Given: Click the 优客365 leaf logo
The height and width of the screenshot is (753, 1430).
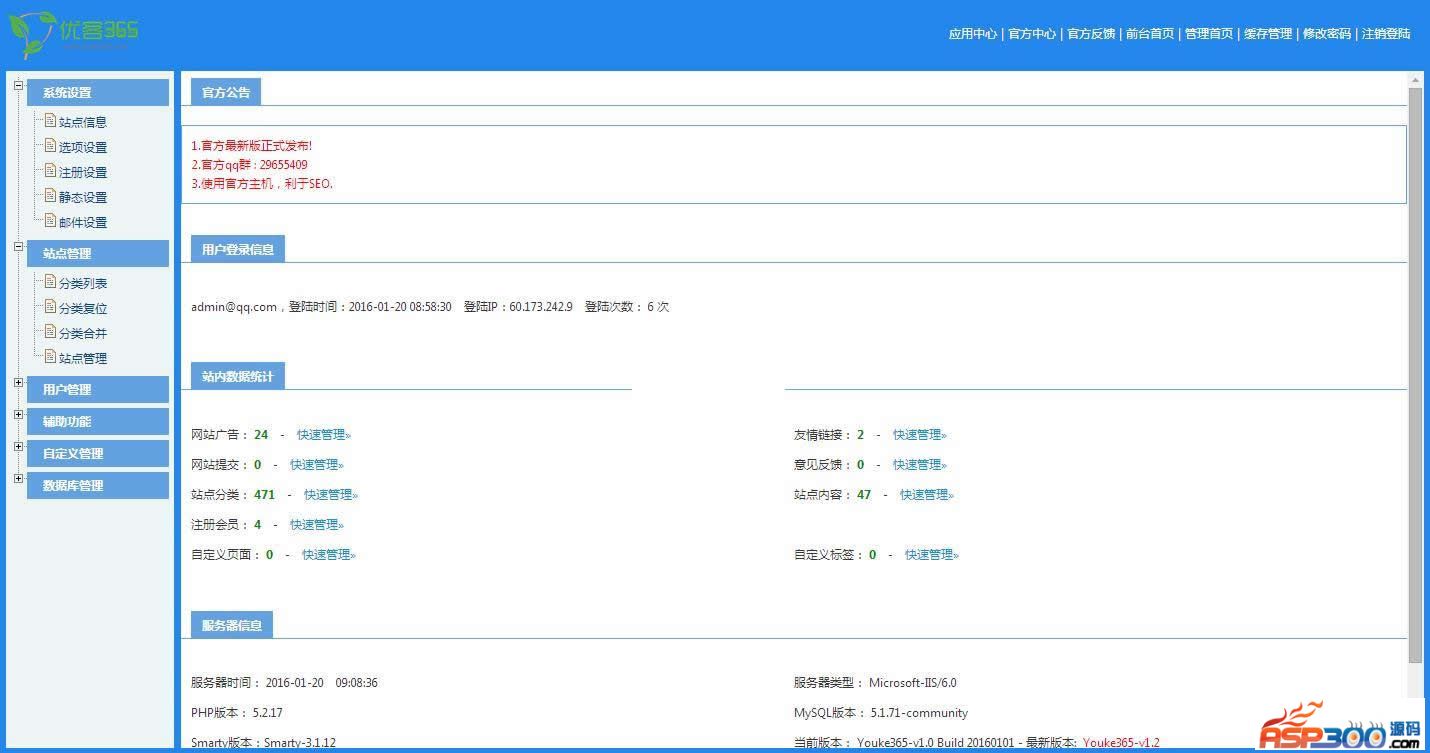Looking at the screenshot, I should click(72, 33).
